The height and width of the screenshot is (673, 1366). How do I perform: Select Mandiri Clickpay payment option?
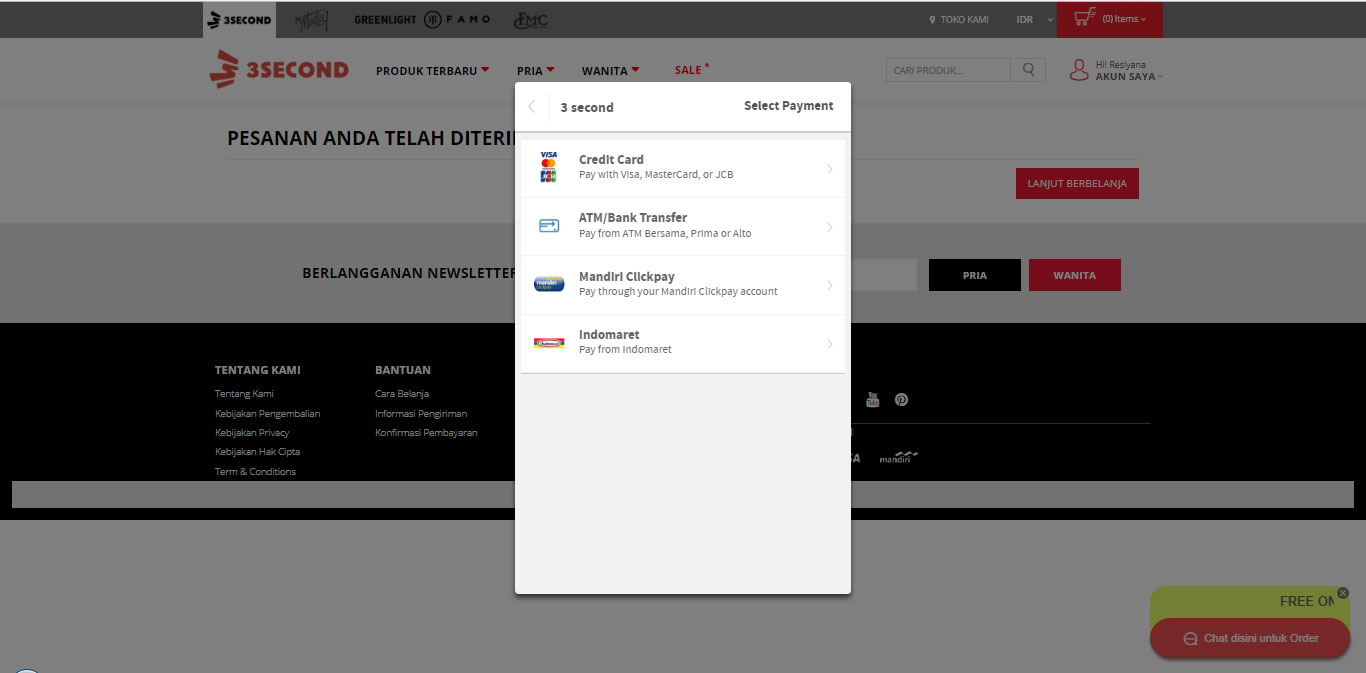[683, 285]
